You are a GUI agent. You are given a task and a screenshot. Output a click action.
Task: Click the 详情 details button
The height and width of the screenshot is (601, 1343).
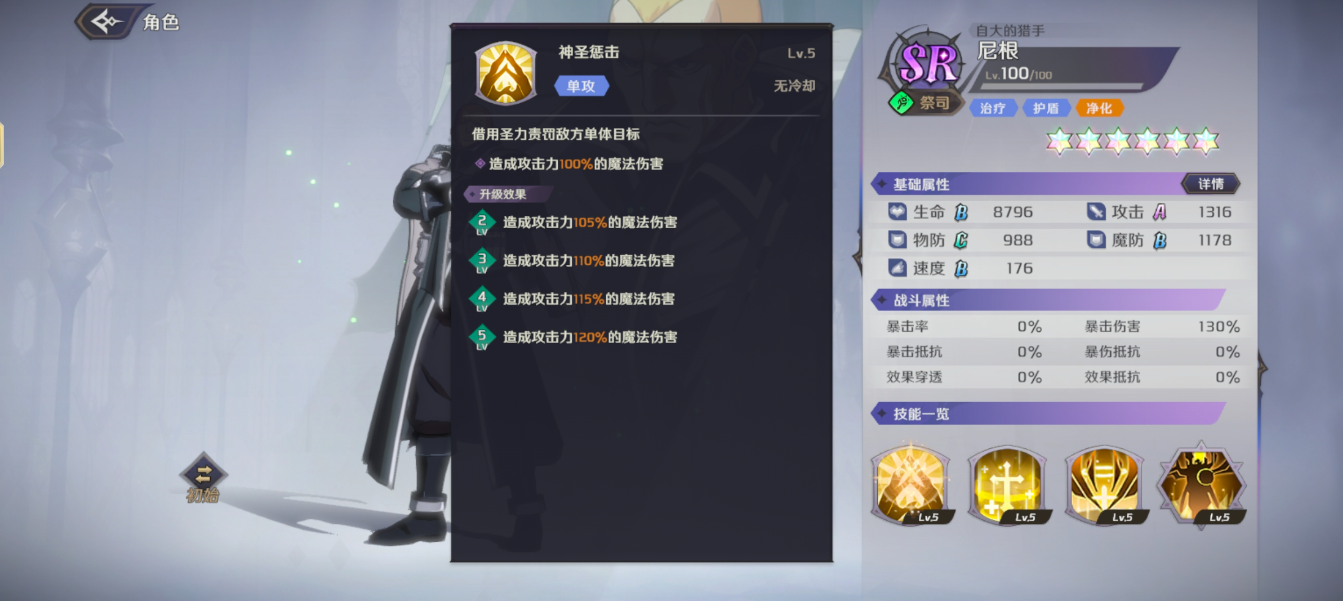click(x=1210, y=184)
